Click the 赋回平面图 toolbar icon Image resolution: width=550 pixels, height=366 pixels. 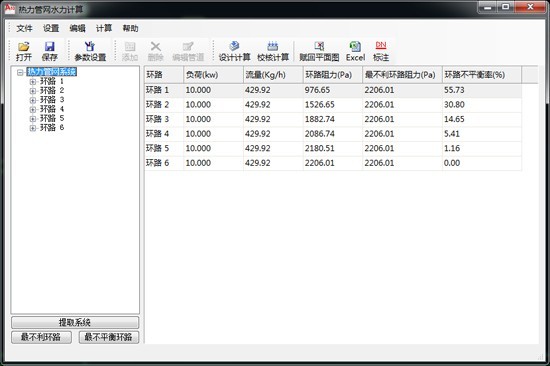pos(319,51)
